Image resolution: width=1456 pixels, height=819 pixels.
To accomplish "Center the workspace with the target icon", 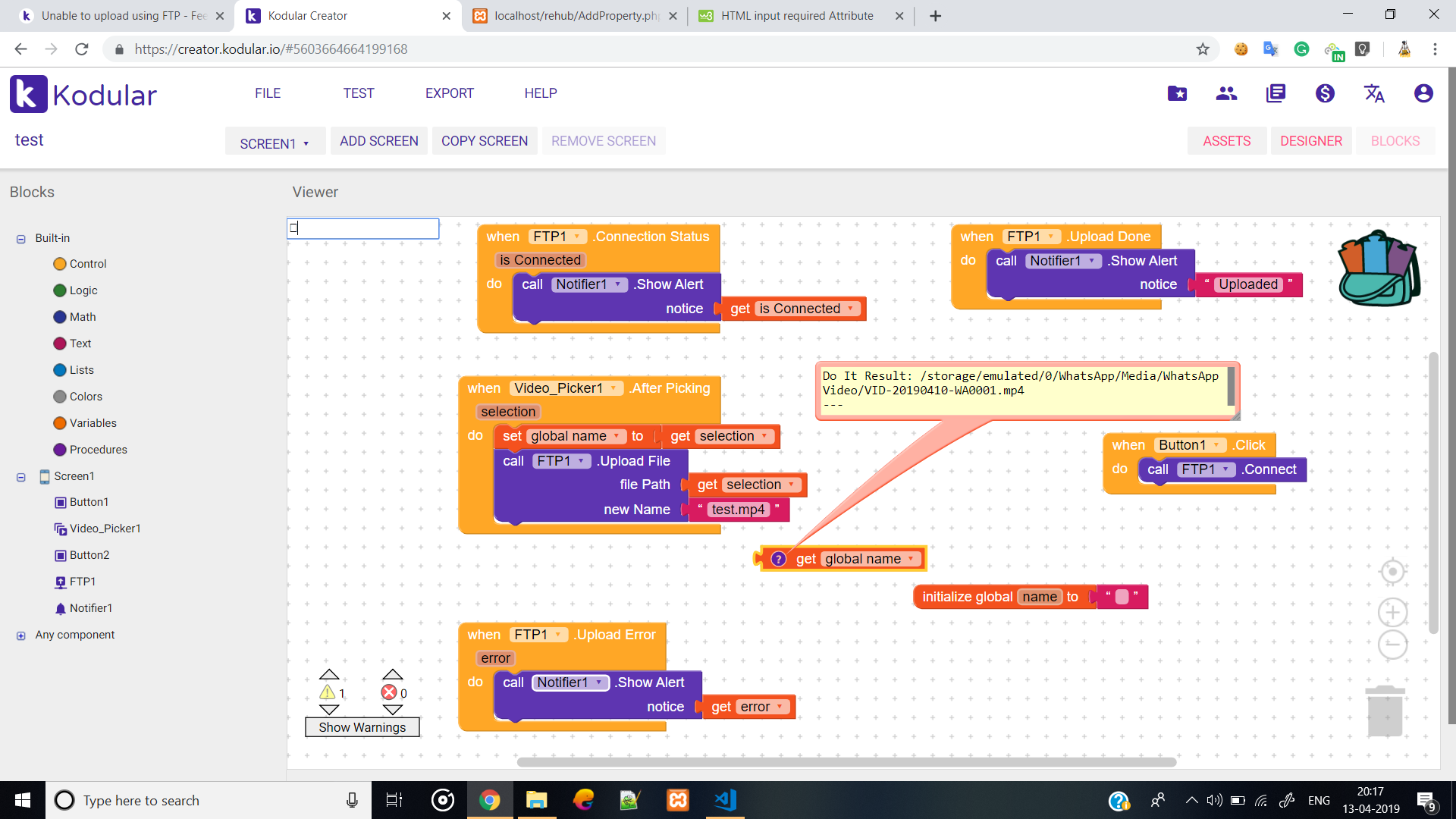I will pos(1392,571).
